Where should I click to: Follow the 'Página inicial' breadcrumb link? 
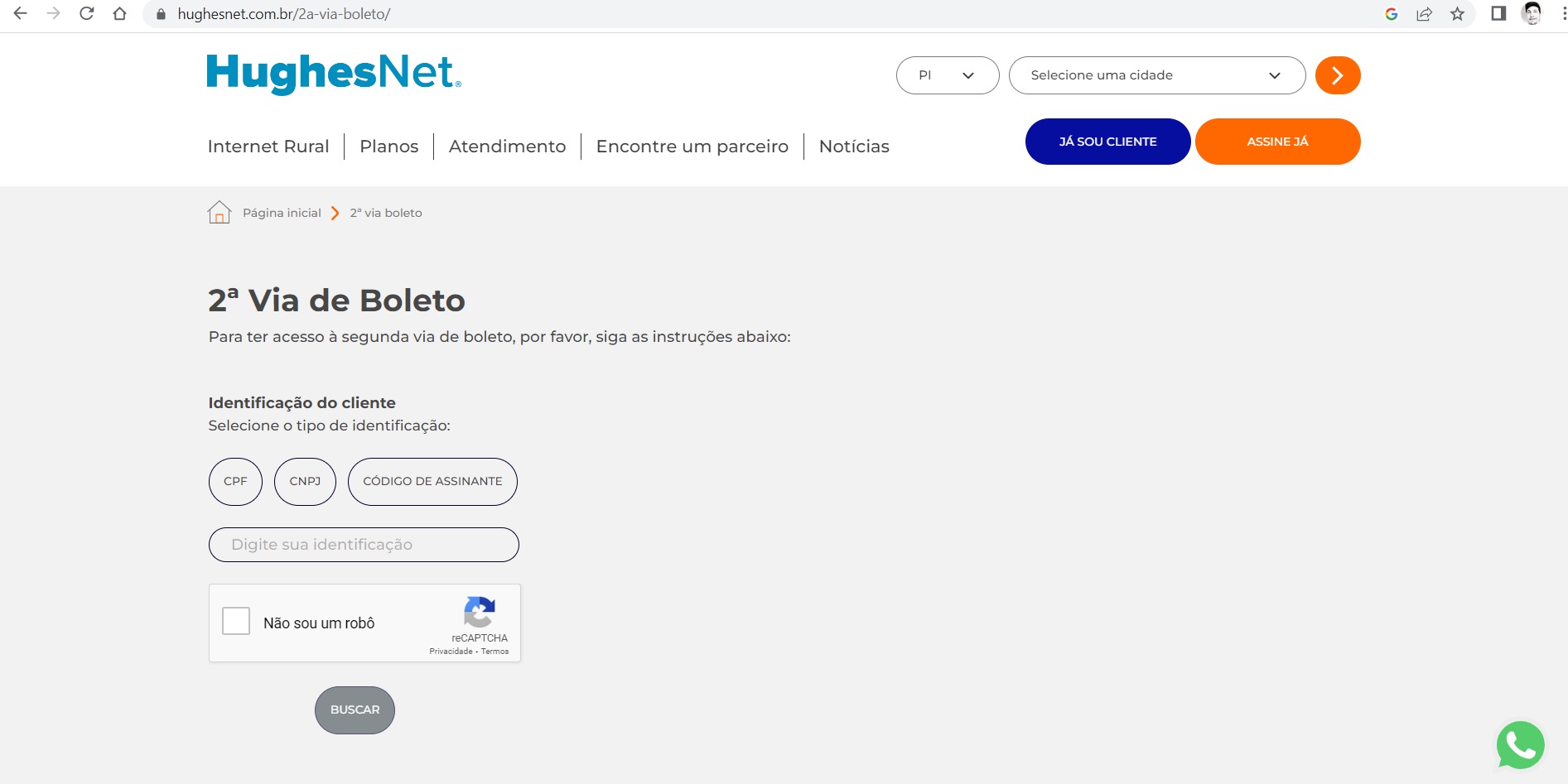coord(282,213)
